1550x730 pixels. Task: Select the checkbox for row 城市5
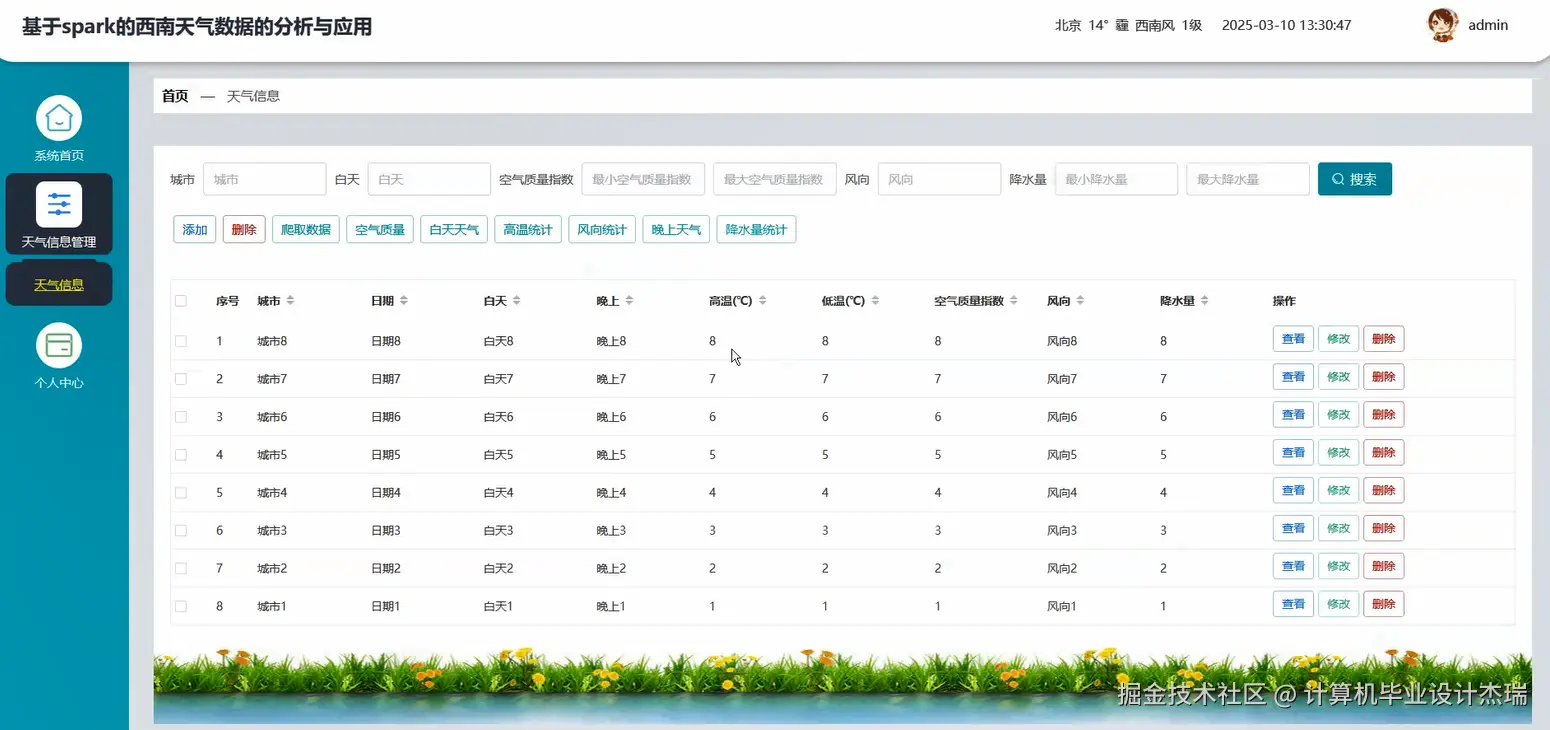181,455
